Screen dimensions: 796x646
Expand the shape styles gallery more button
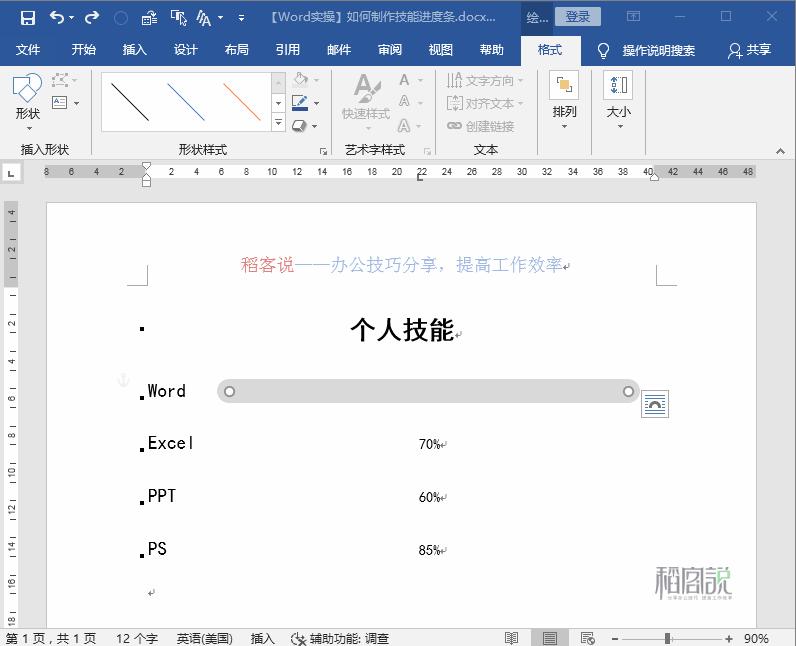pos(279,123)
